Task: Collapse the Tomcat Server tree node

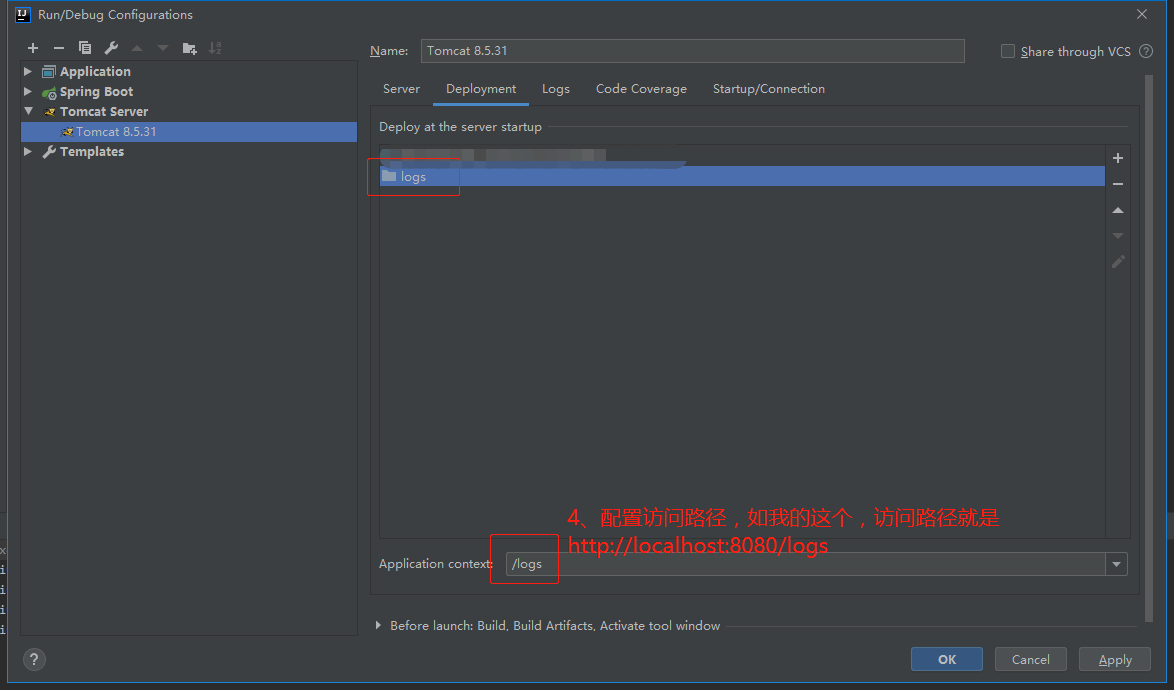Action: coord(28,111)
